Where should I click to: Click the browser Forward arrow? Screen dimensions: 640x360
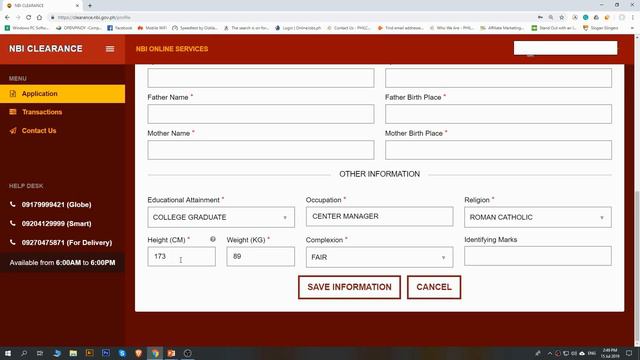click(18, 17)
